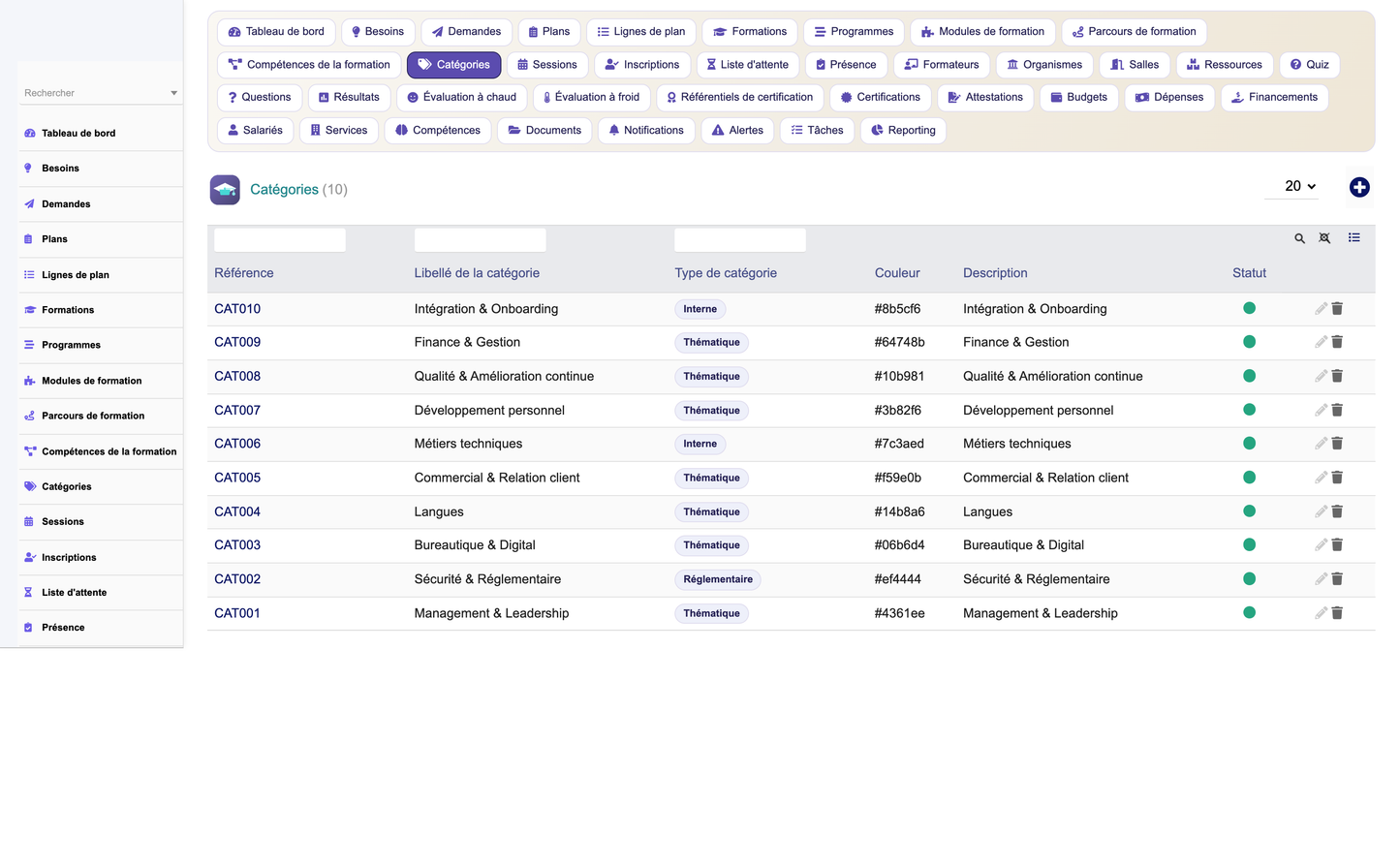Sort by the Référence column header
1400x866 pixels.
coord(244,273)
